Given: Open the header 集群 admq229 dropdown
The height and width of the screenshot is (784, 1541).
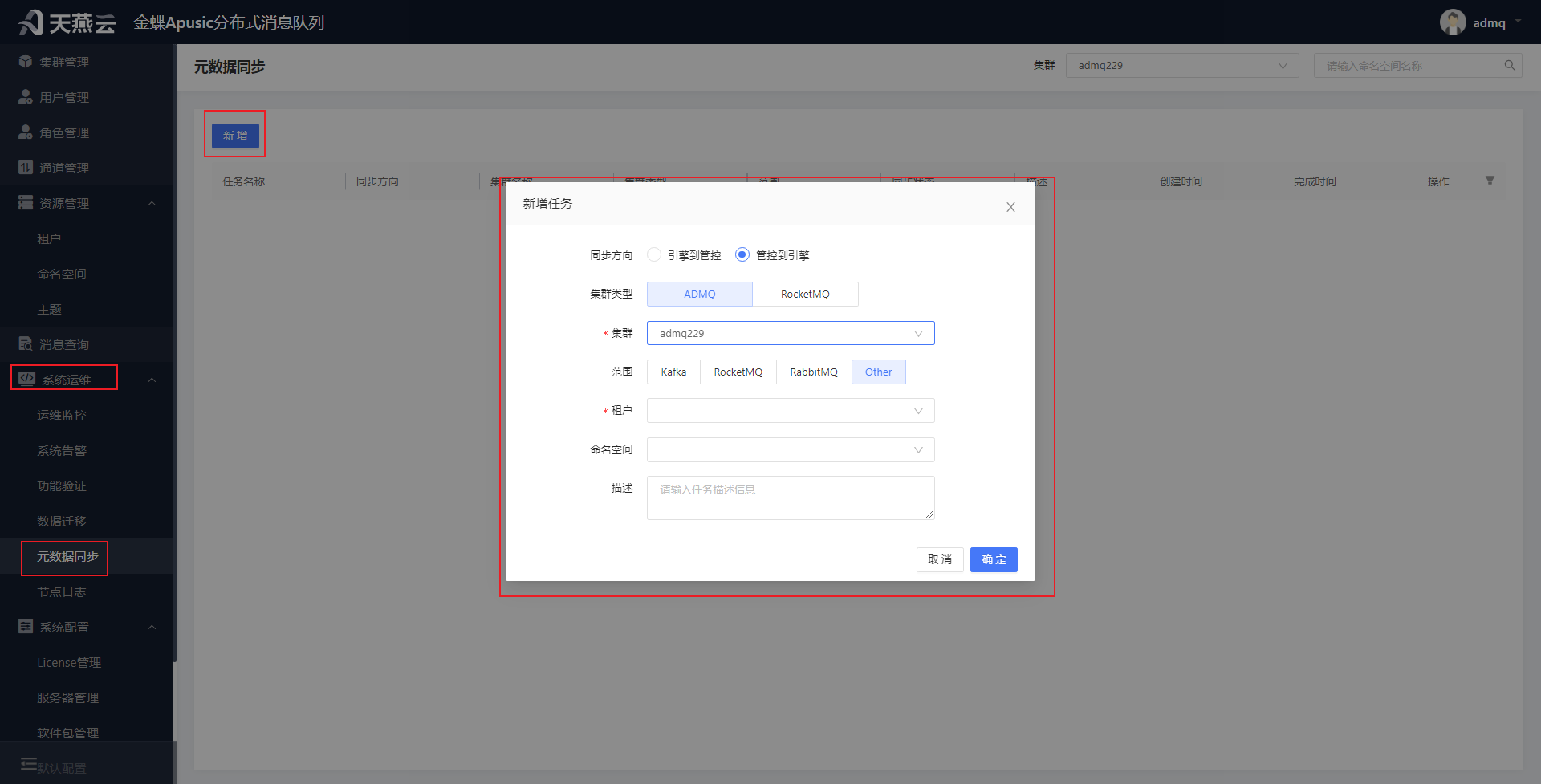Looking at the screenshot, I should coord(1182,66).
